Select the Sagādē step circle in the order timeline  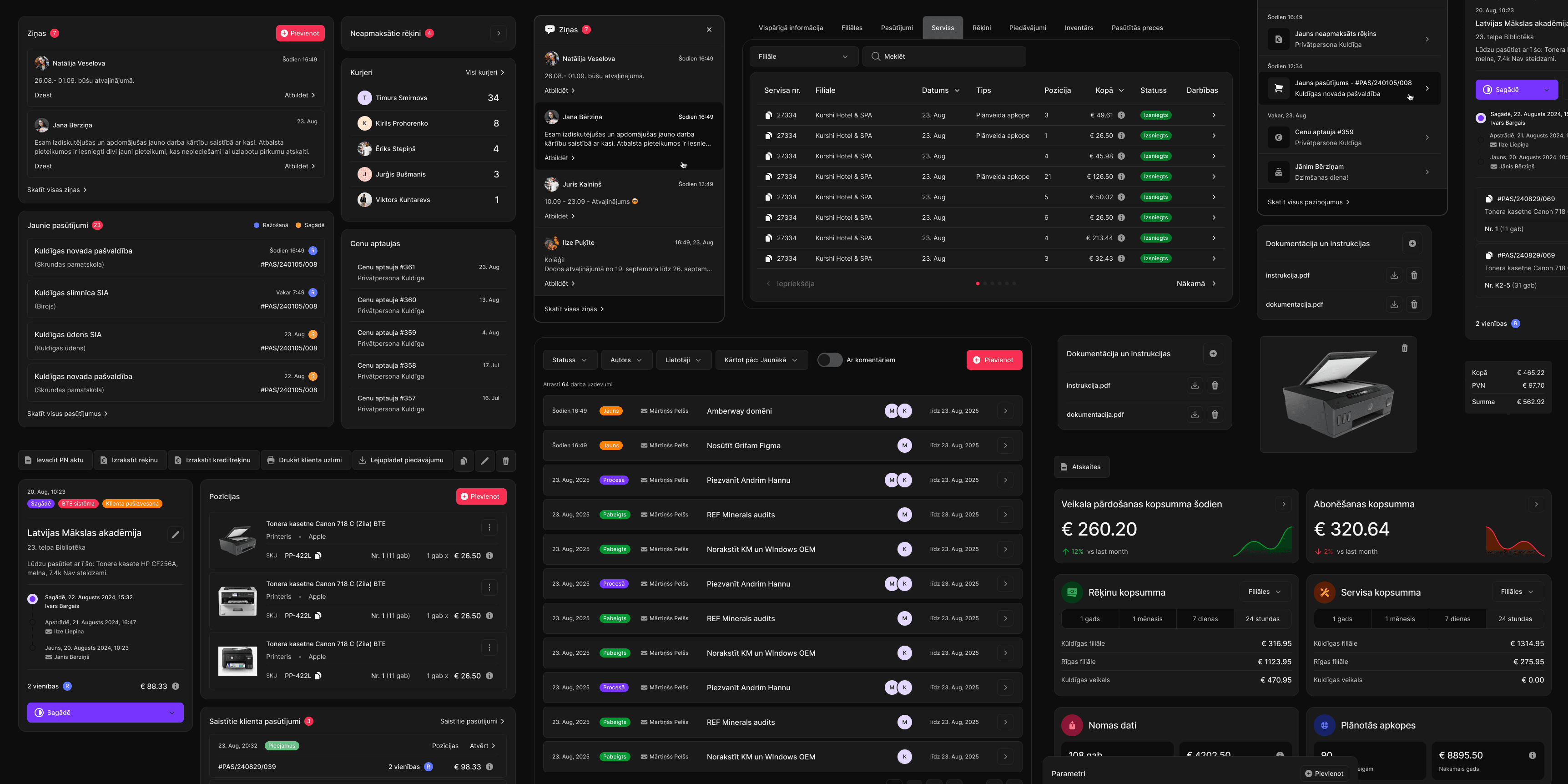click(x=32, y=599)
